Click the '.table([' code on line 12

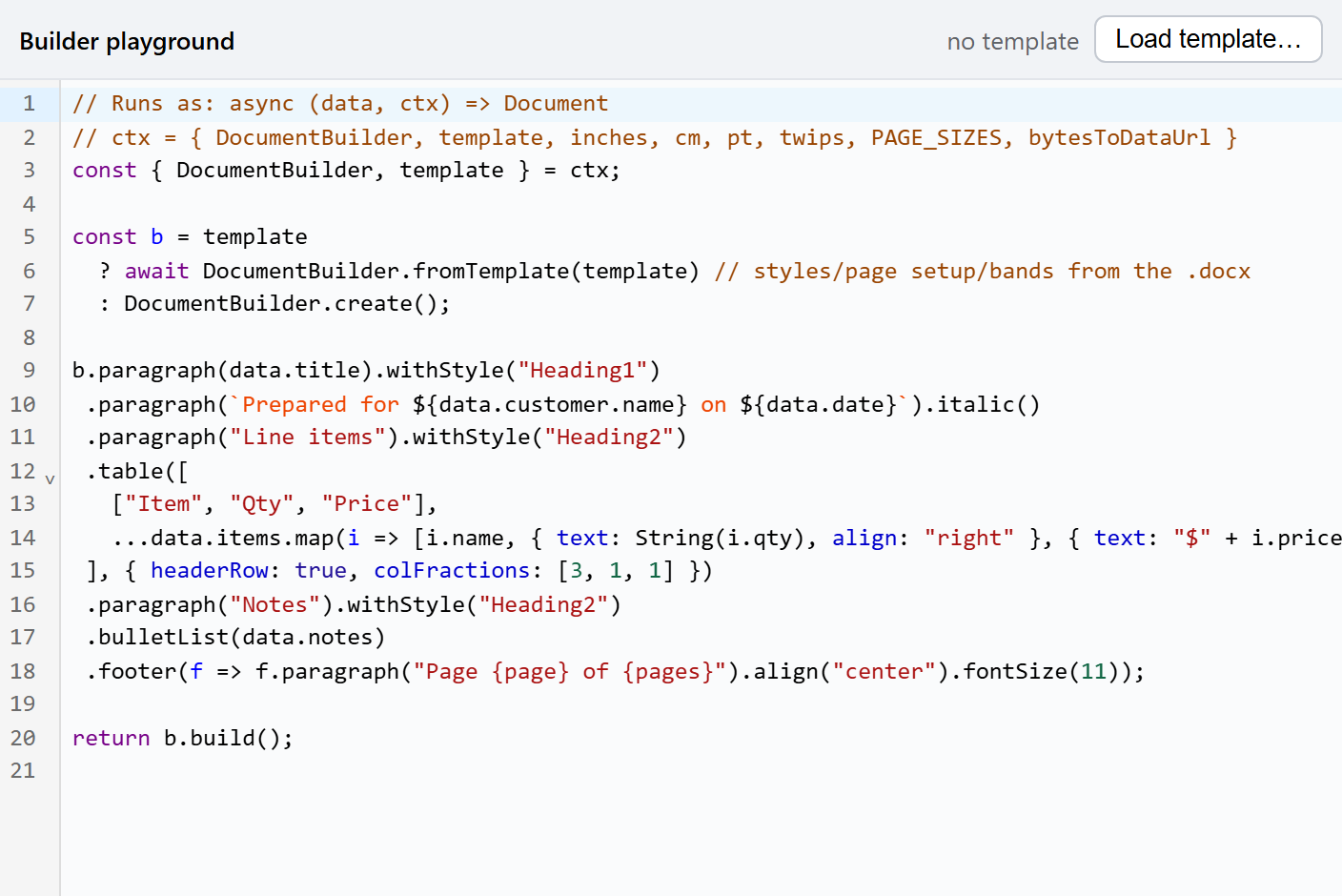(137, 471)
